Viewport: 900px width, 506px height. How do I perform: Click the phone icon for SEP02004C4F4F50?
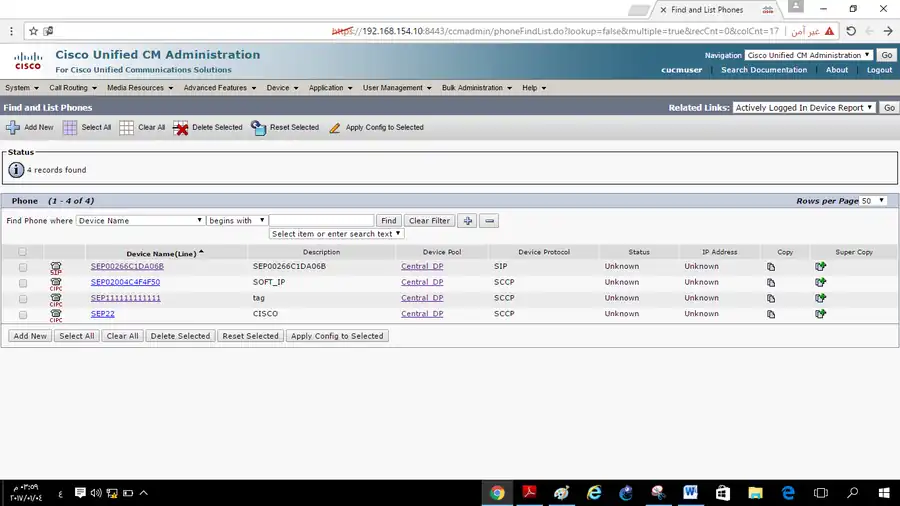[x=56, y=283]
